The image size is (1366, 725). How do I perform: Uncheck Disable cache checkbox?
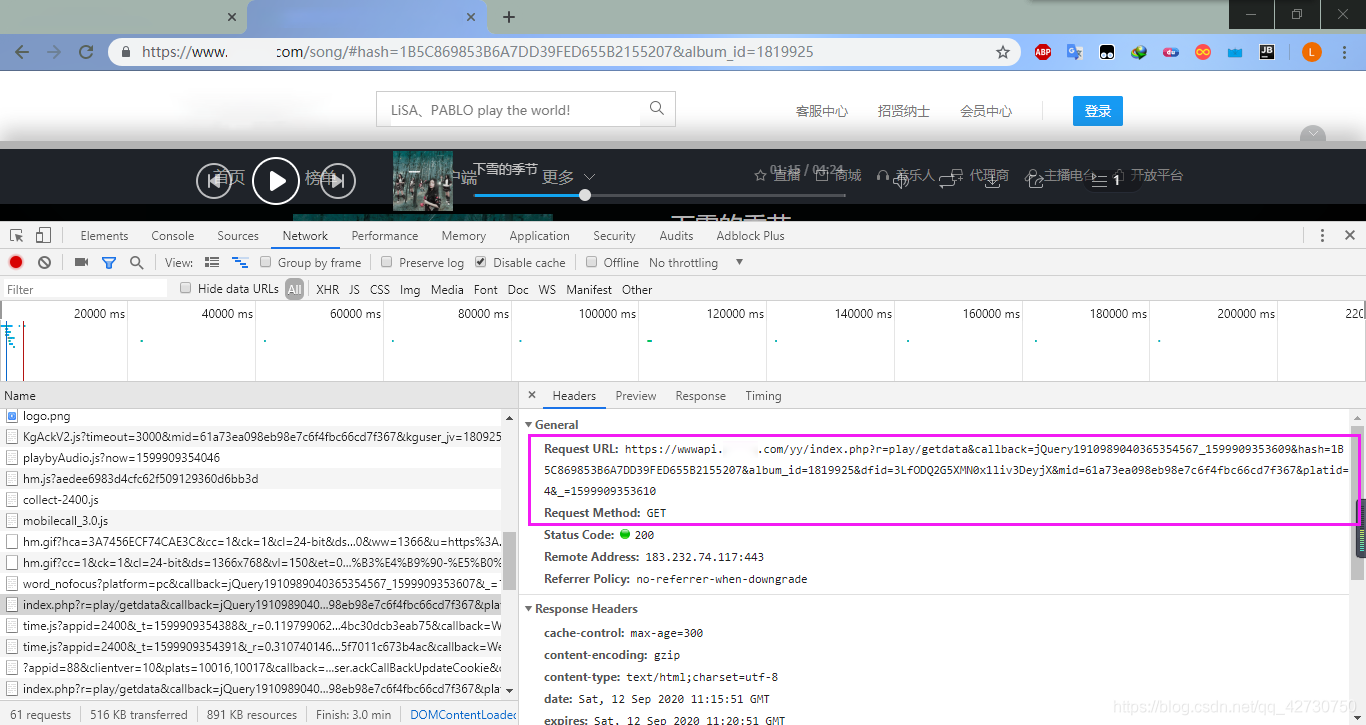coord(481,262)
